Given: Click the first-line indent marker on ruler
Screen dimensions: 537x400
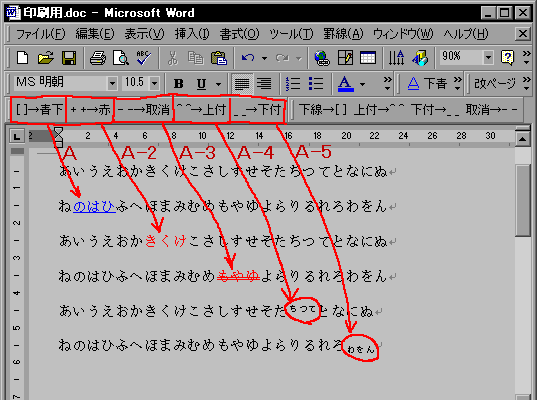Looking at the screenshot, I should click(59, 131).
